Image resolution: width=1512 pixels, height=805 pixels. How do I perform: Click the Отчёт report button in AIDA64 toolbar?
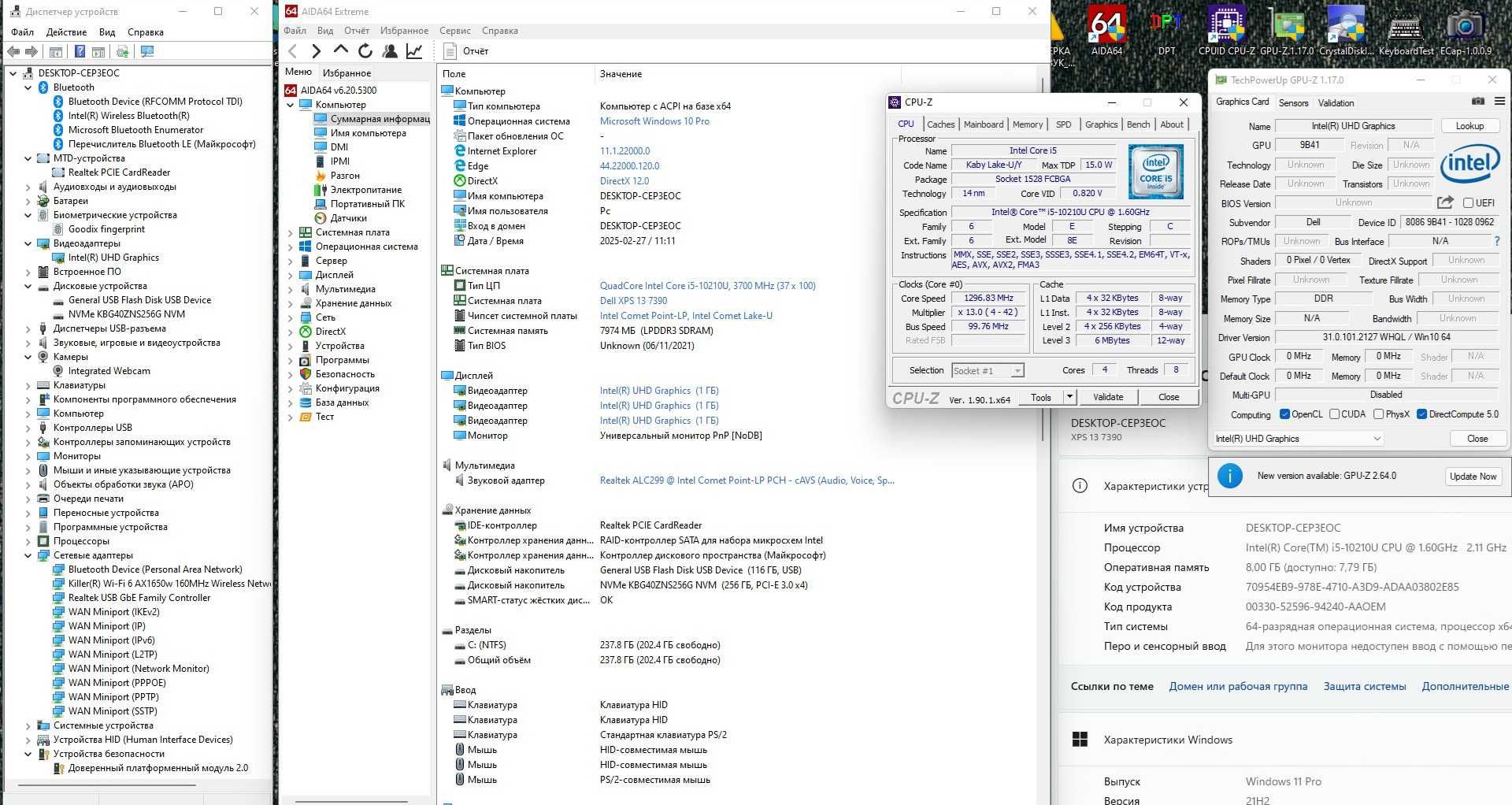click(x=466, y=51)
